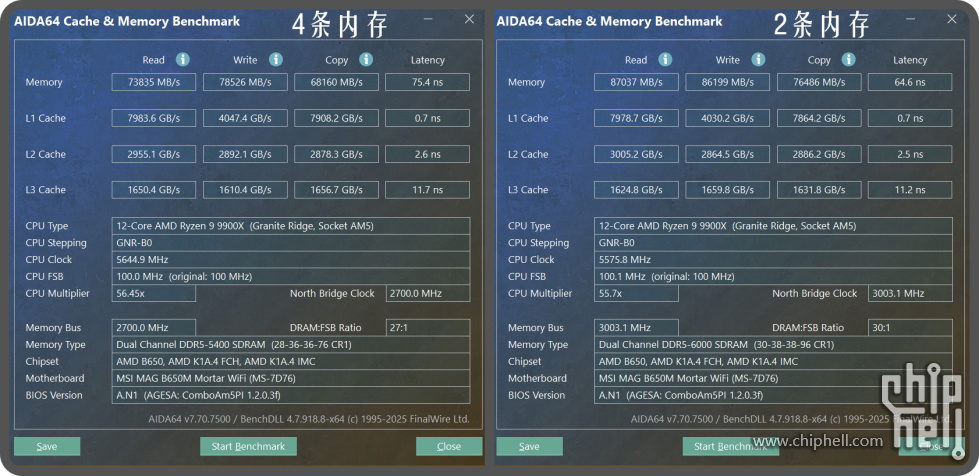Click Copy info icon in left window
The width and height of the screenshot is (979, 476).
click(366, 59)
